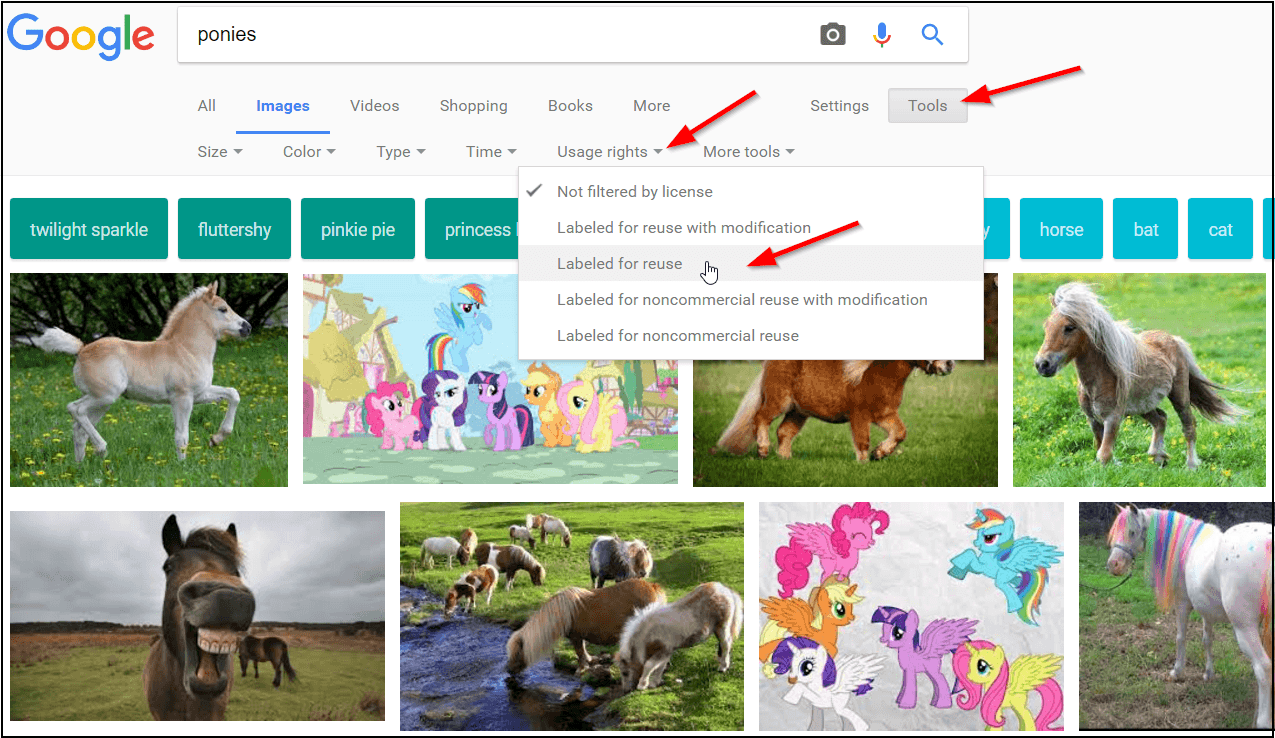Open the Shopping tab
The width and height of the screenshot is (1275, 738).
(473, 105)
